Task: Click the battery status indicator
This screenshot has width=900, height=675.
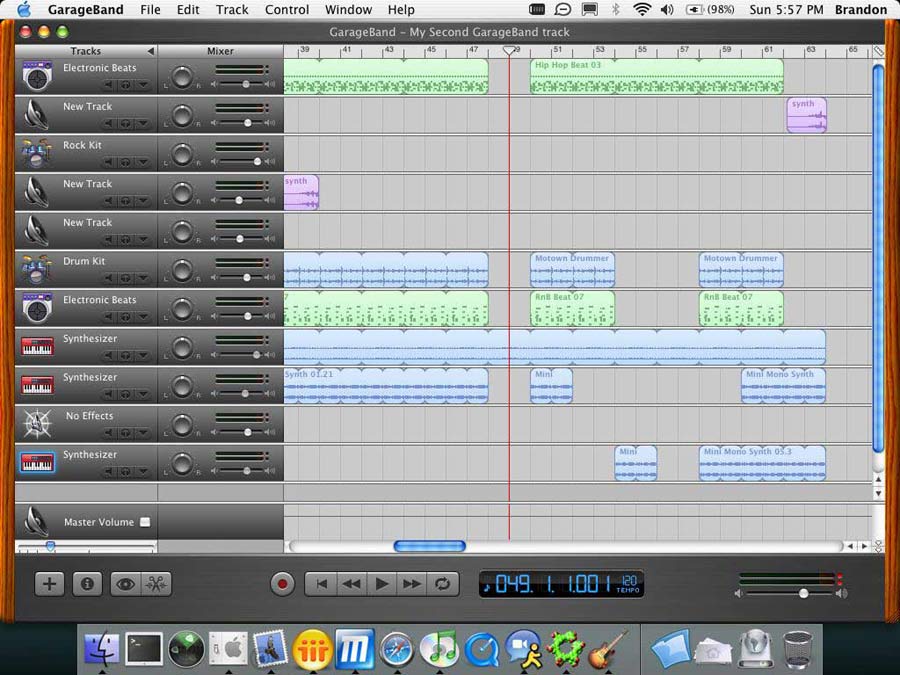Action: click(x=711, y=9)
